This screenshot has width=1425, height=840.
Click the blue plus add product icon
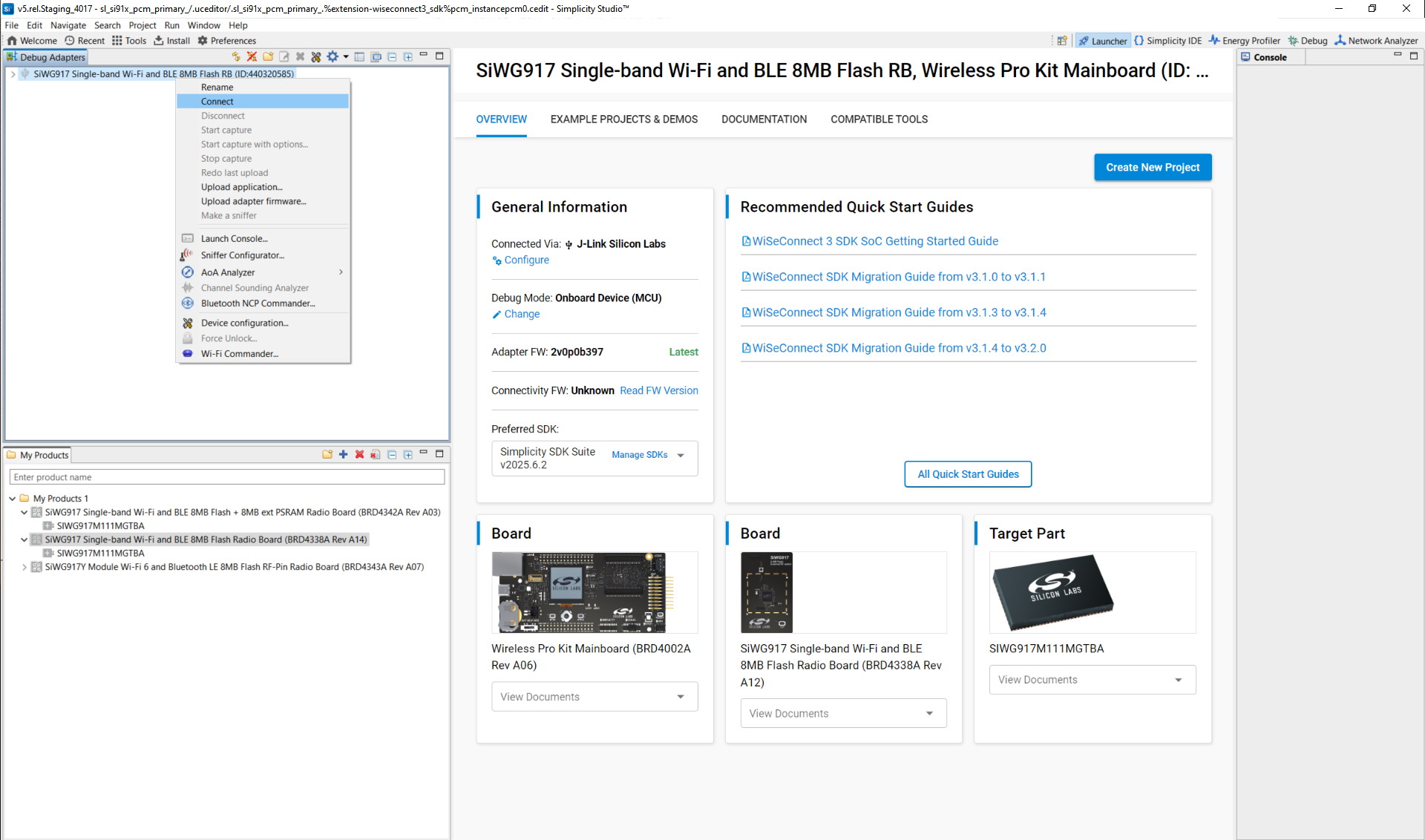343,455
